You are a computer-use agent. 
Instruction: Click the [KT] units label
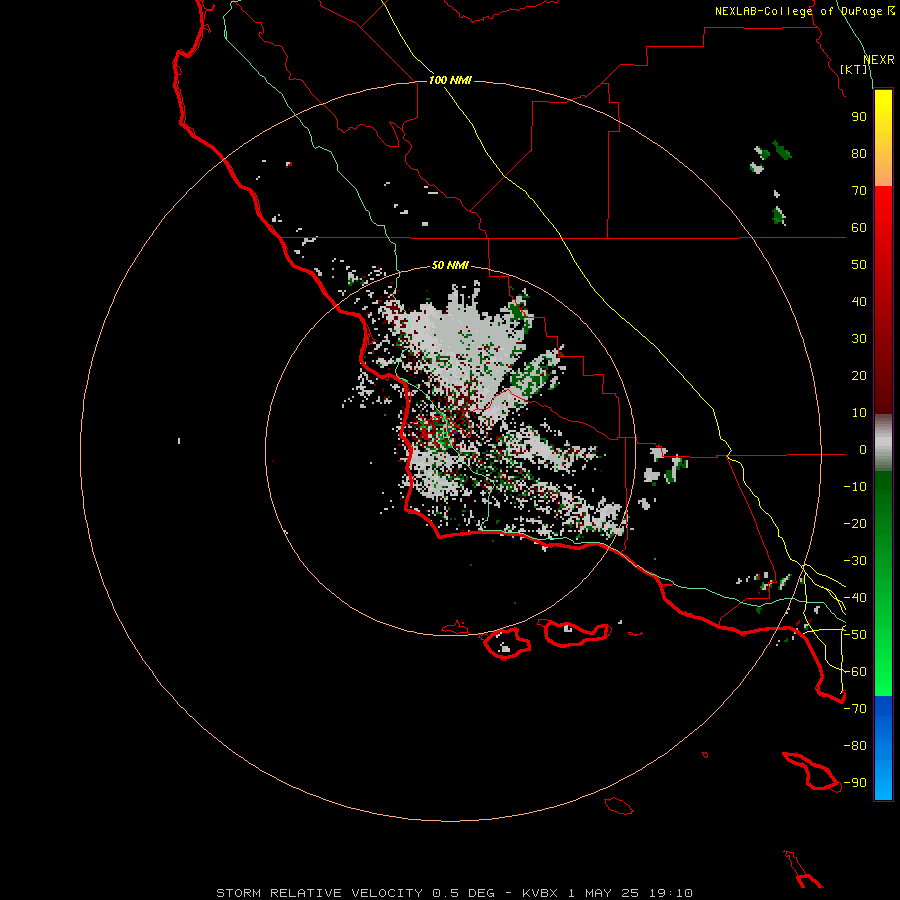click(854, 69)
